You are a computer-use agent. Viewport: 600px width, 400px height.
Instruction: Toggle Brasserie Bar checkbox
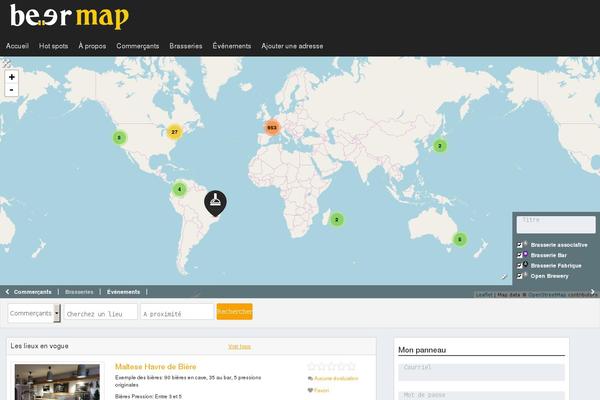pyautogui.click(x=520, y=255)
